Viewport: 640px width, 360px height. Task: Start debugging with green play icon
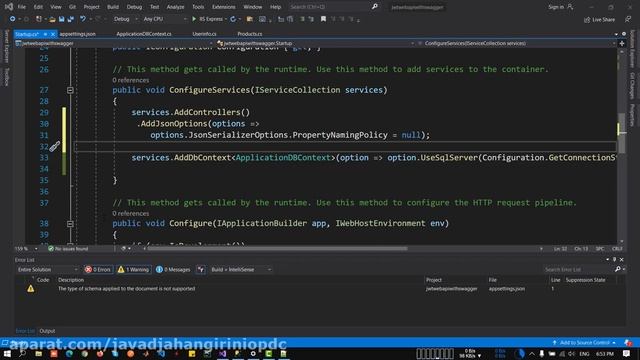(194, 19)
